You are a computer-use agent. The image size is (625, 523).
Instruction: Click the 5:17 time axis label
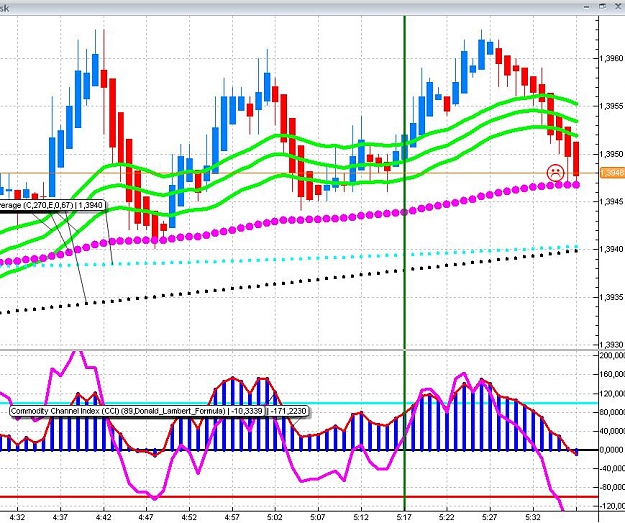(404, 517)
